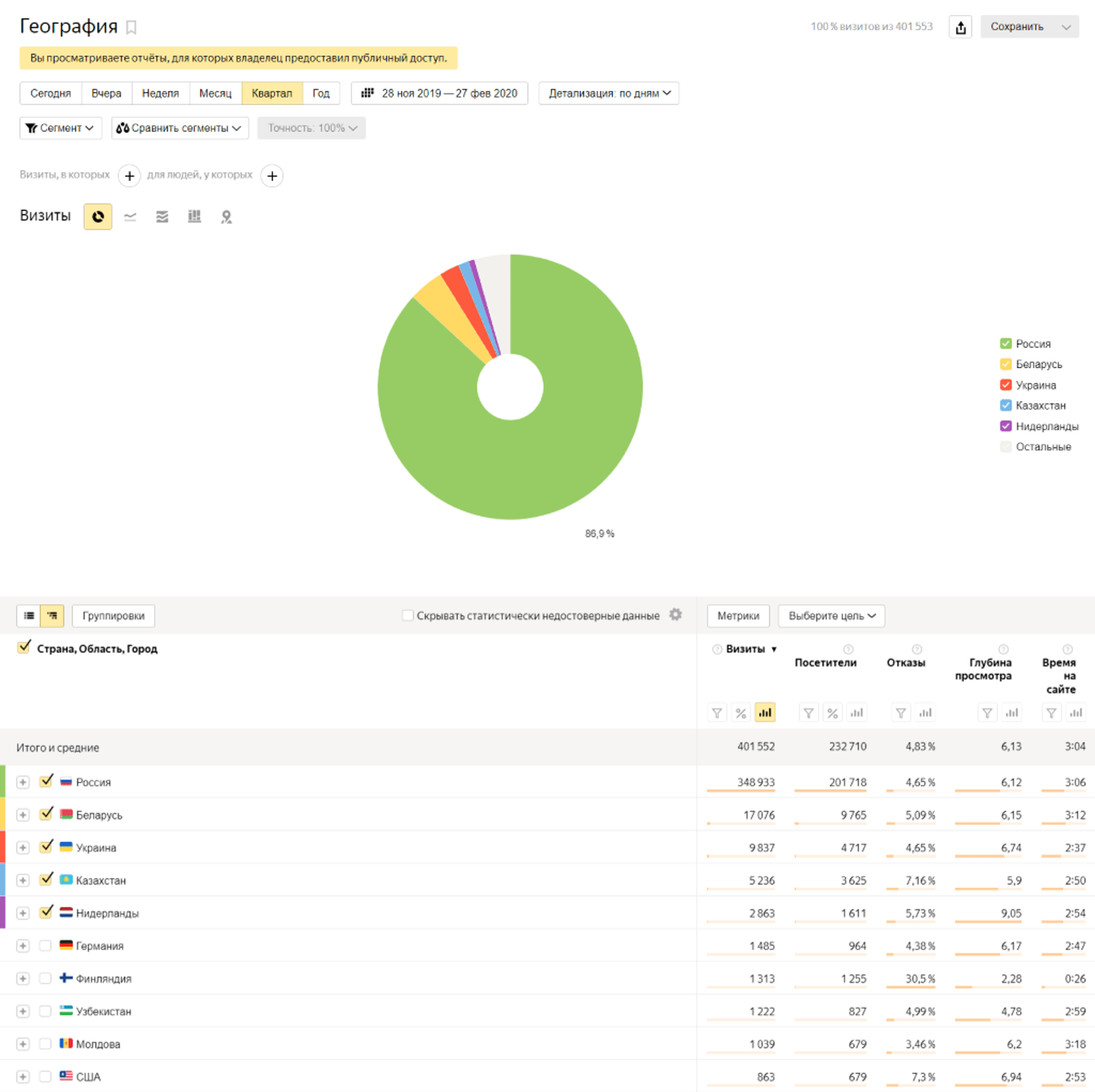Open the map view icon

[226, 216]
